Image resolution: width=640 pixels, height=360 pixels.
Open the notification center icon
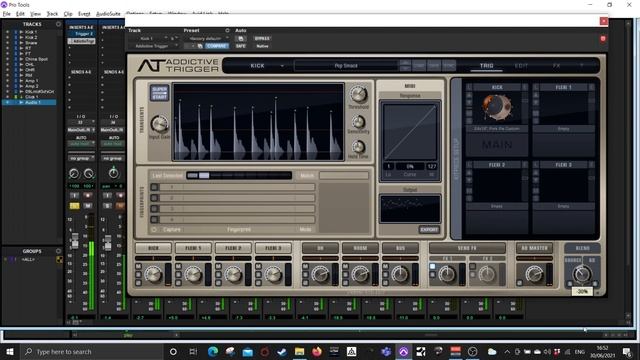coord(627,351)
